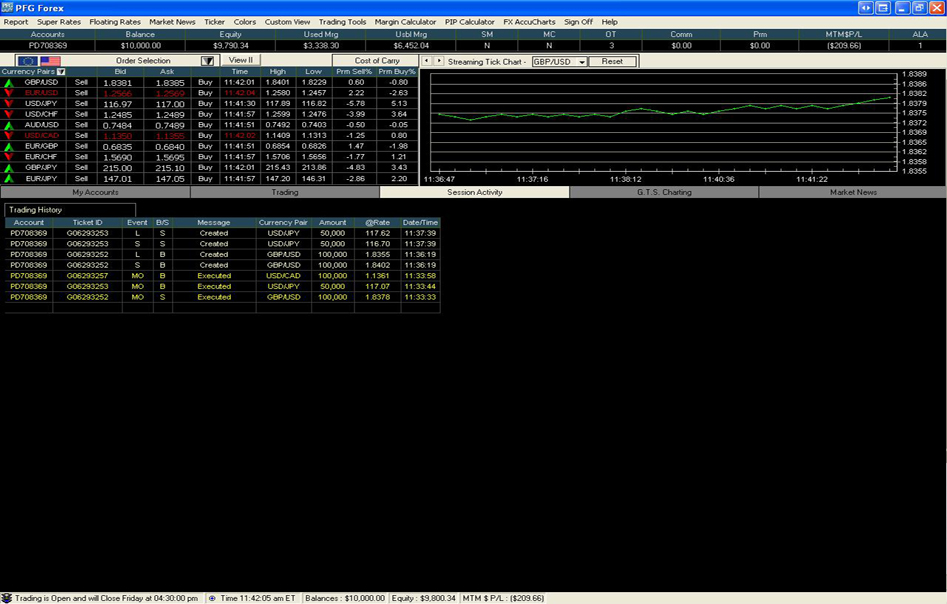Image resolution: width=947 pixels, height=604 pixels.
Task: Click the USD/JPY ask price 117.00
Action: click(x=170, y=104)
